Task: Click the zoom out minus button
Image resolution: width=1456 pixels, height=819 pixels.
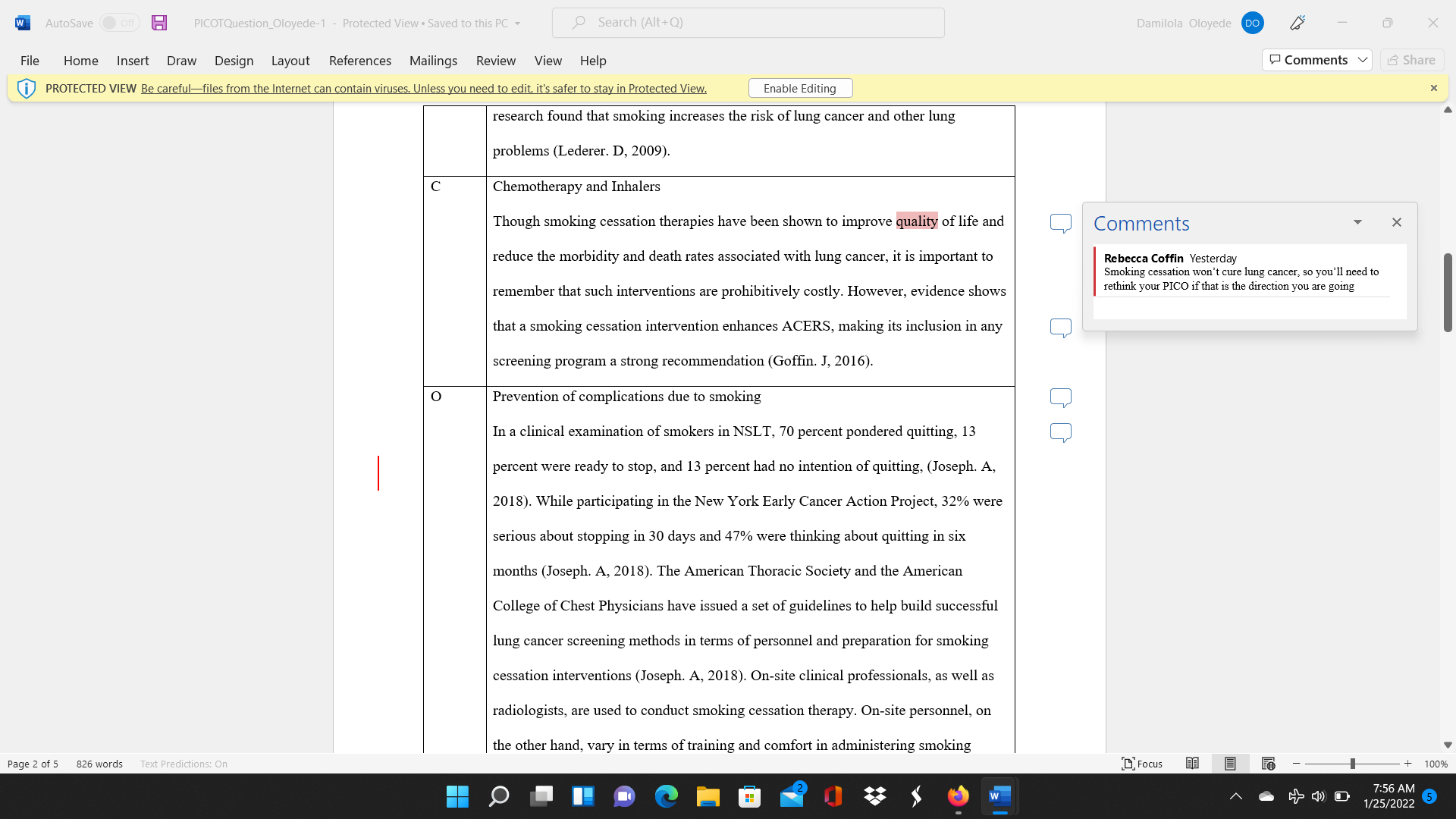Action: pyautogui.click(x=1297, y=764)
